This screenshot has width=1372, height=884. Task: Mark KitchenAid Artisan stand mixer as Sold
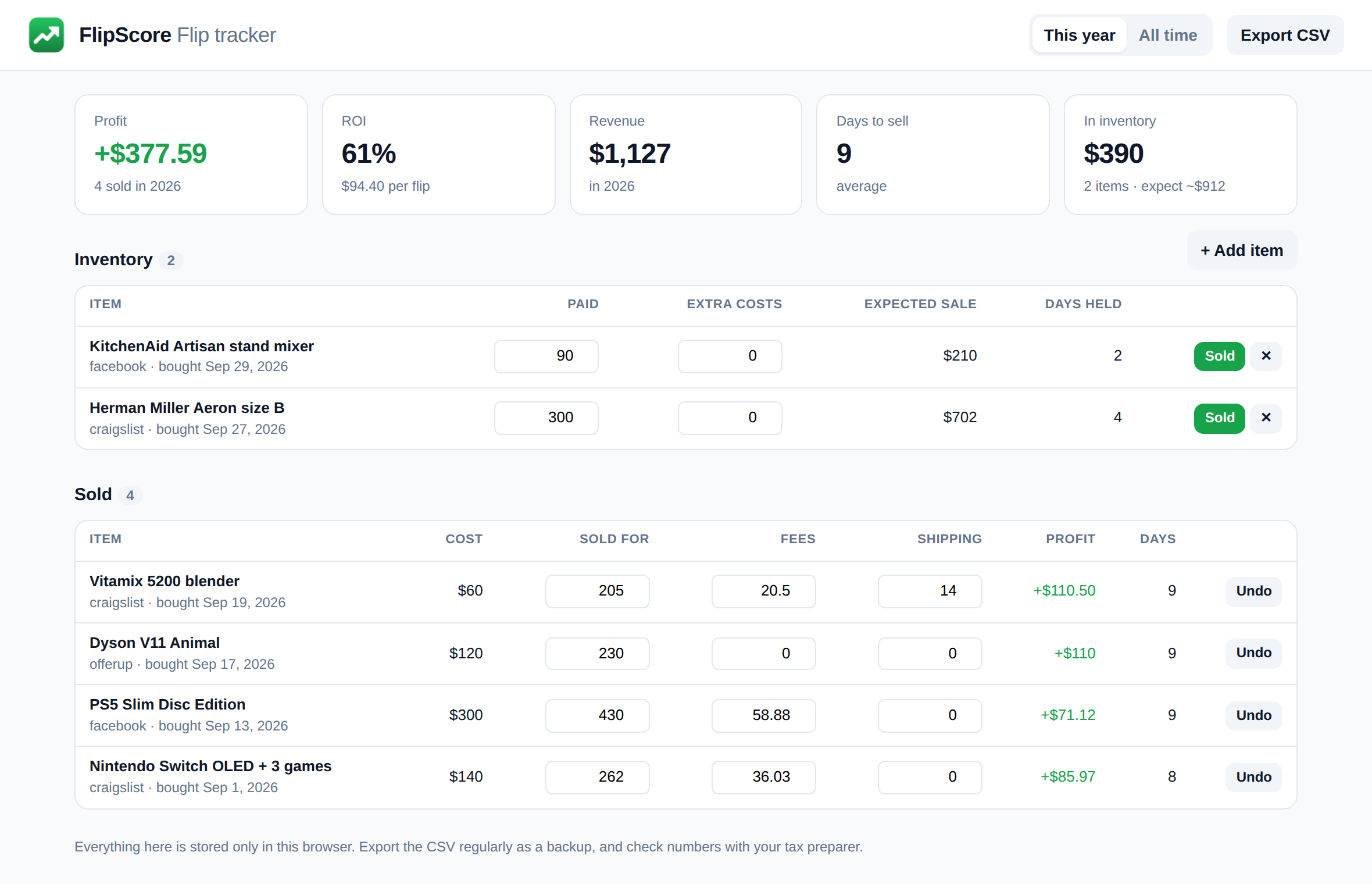coord(1219,356)
